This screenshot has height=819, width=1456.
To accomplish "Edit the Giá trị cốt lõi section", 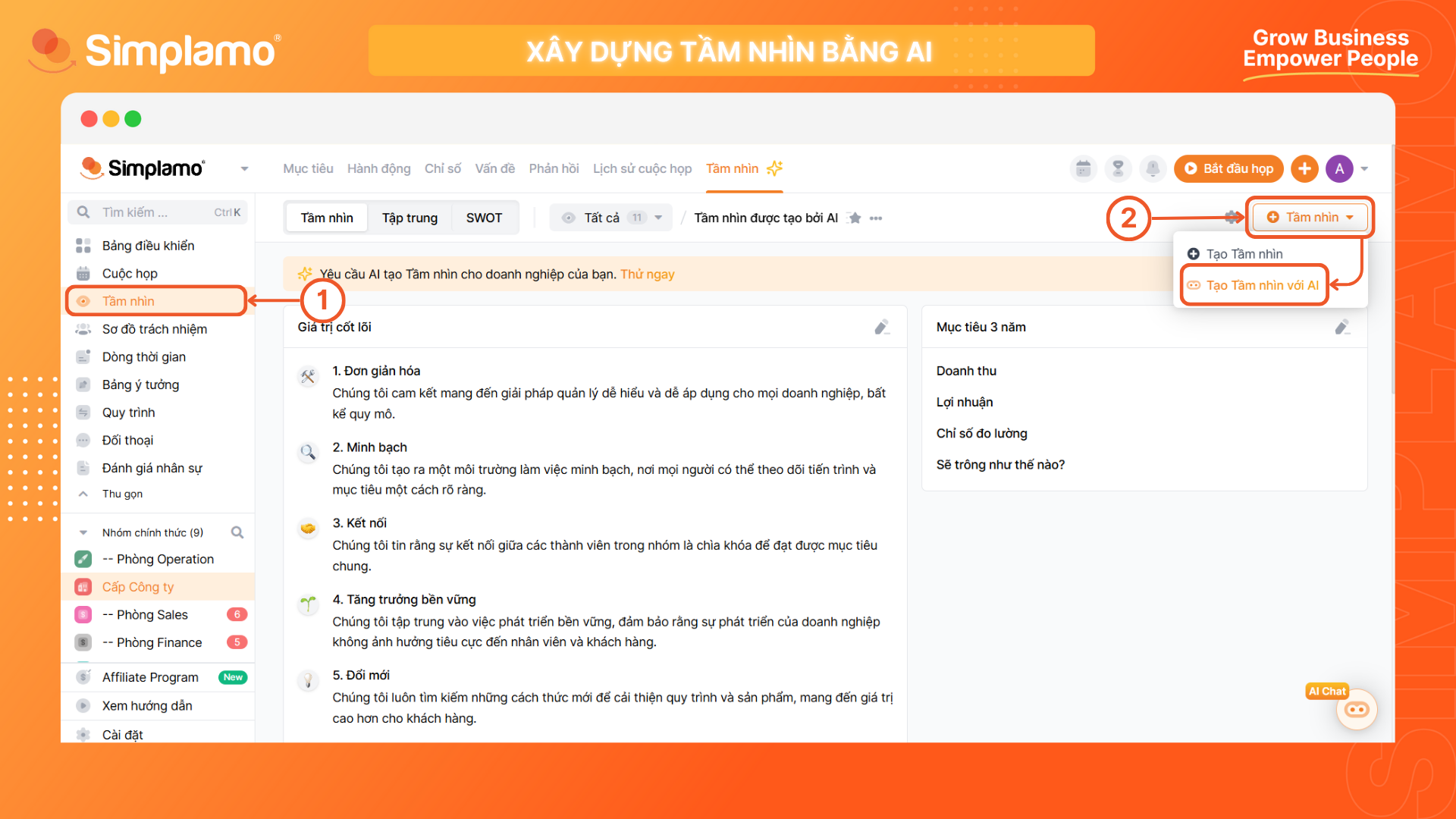I will point(882,327).
